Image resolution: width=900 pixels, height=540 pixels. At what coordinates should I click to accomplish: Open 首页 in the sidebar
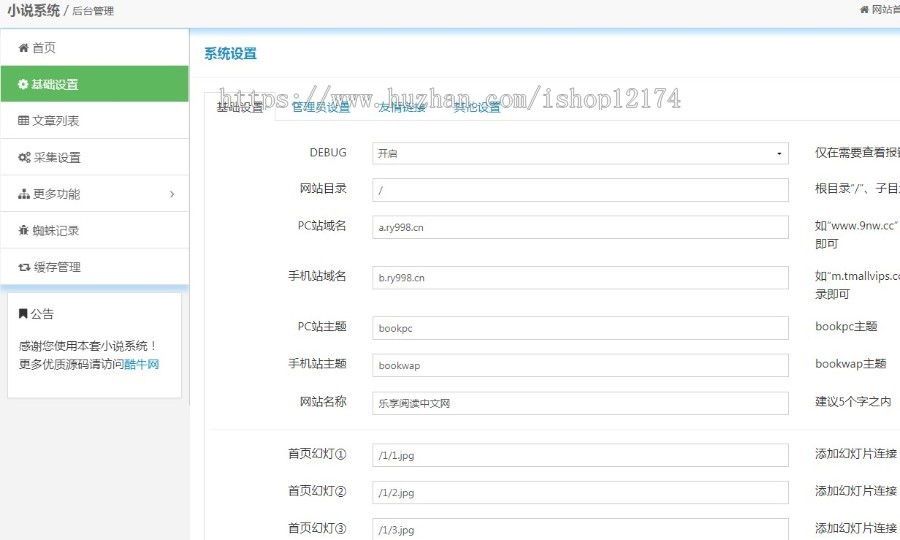tap(95, 48)
